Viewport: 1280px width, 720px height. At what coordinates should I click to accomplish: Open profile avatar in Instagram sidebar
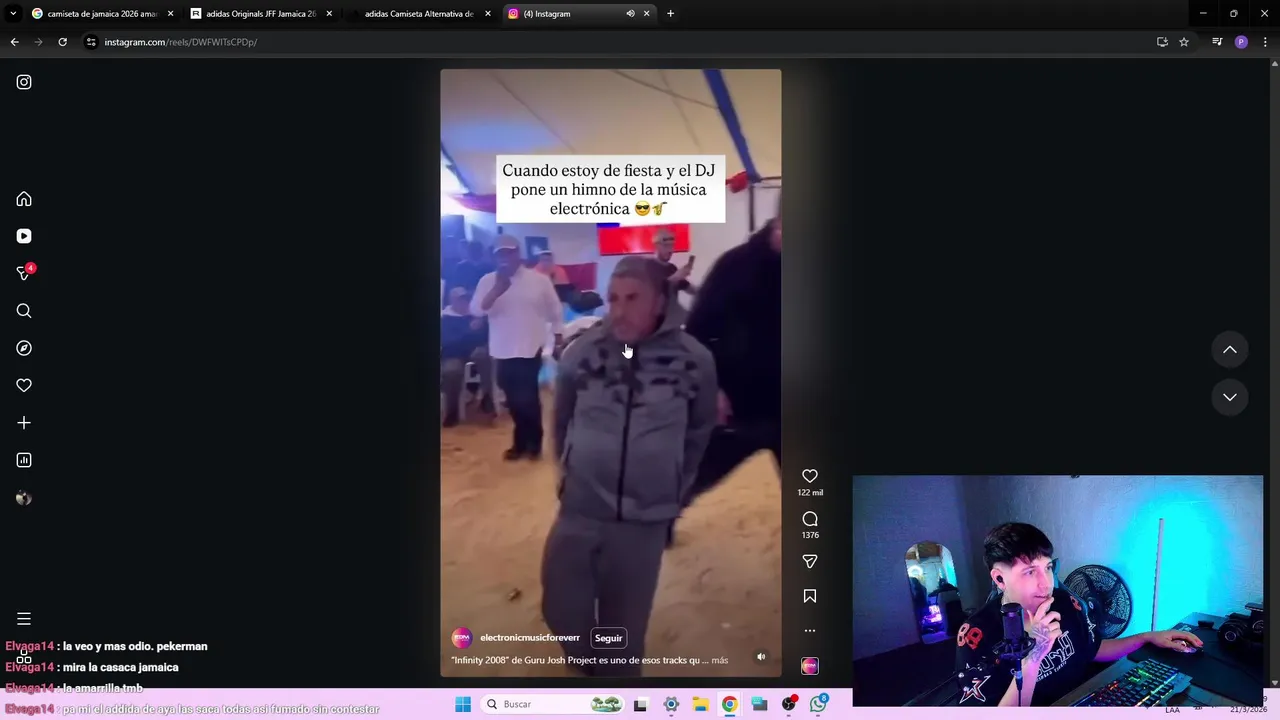click(x=24, y=498)
